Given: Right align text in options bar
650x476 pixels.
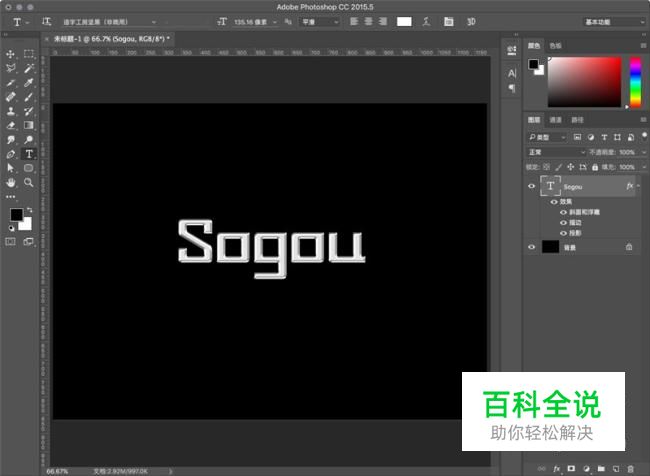Looking at the screenshot, I should pos(383,22).
